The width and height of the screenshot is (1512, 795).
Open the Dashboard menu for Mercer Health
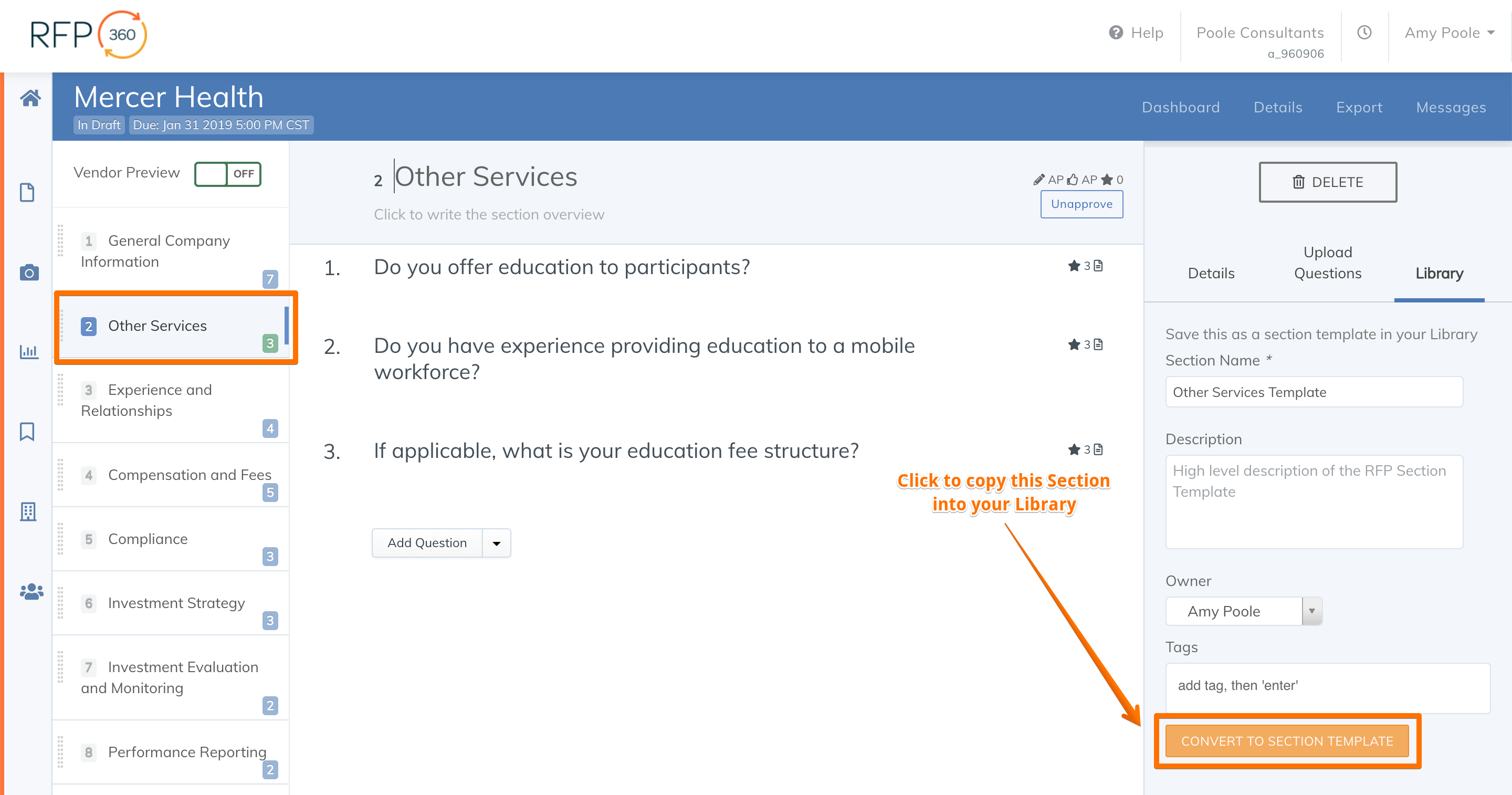coord(1181,107)
